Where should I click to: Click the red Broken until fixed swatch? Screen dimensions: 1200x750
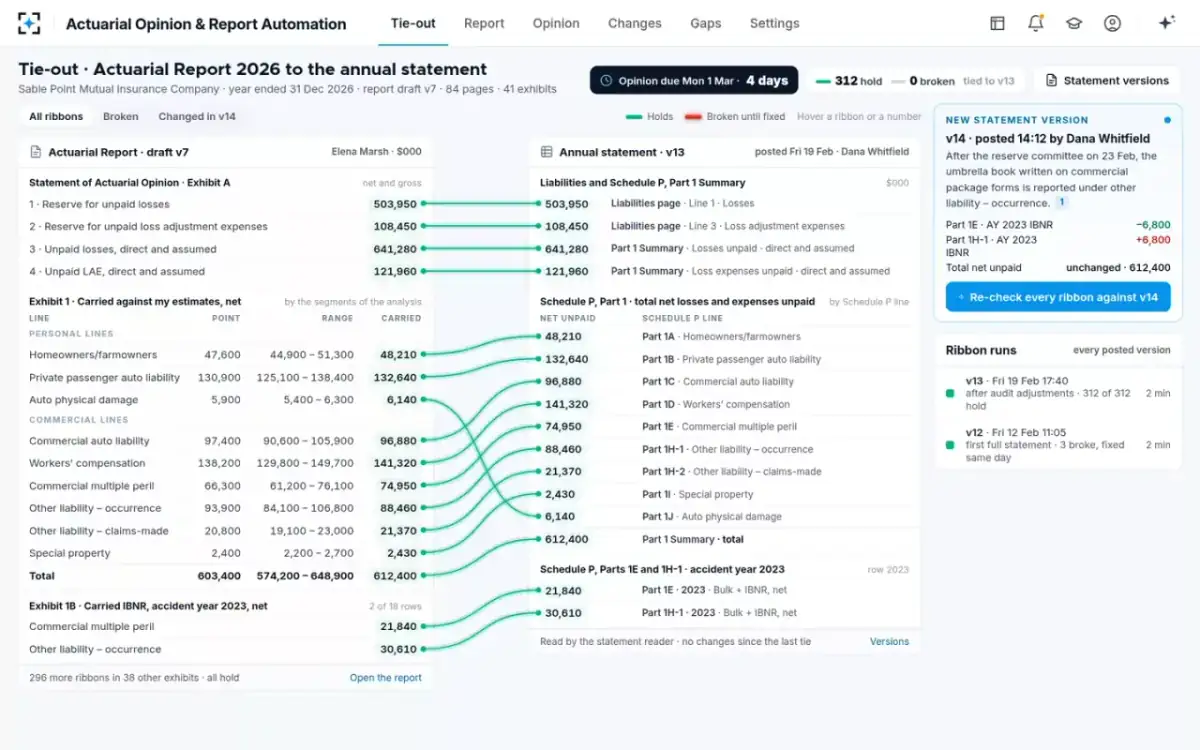(692, 117)
